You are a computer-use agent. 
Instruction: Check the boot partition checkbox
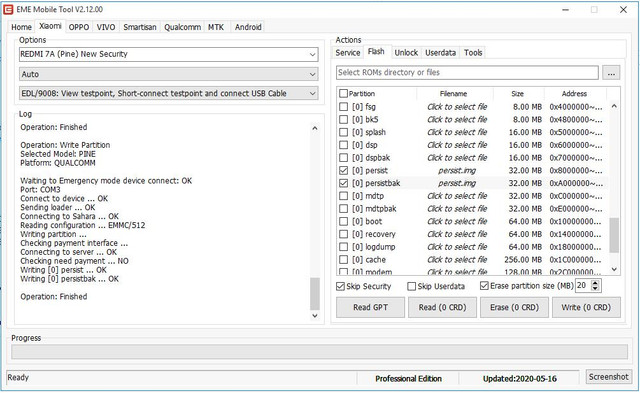pyautogui.click(x=344, y=221)
